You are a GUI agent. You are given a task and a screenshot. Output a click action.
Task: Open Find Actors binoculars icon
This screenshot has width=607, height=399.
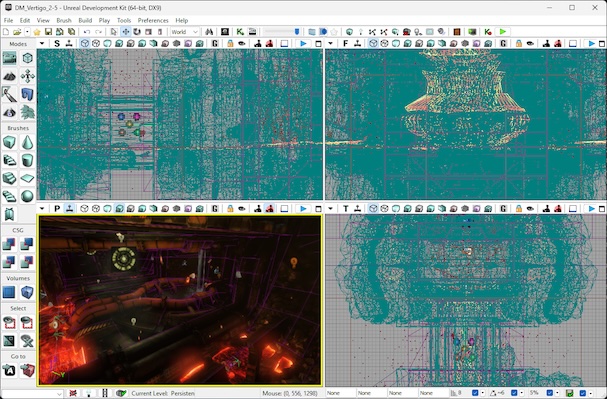tap(209, 32)
